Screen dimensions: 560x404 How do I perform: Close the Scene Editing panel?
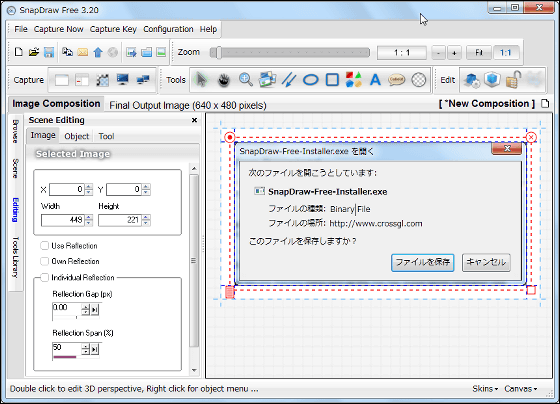coord(194,120)
